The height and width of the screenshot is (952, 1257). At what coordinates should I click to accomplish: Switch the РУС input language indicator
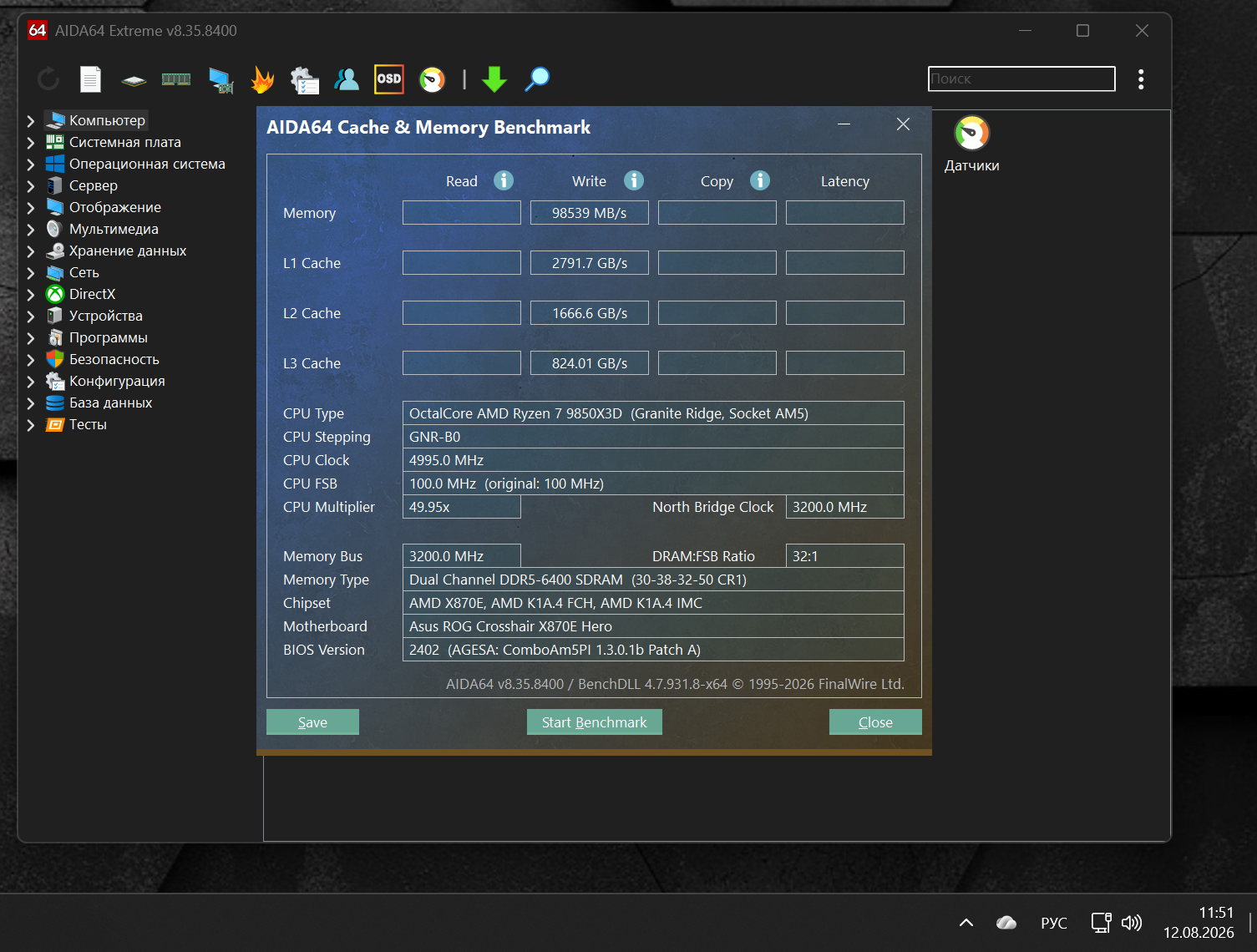(x=1054, y=923)
